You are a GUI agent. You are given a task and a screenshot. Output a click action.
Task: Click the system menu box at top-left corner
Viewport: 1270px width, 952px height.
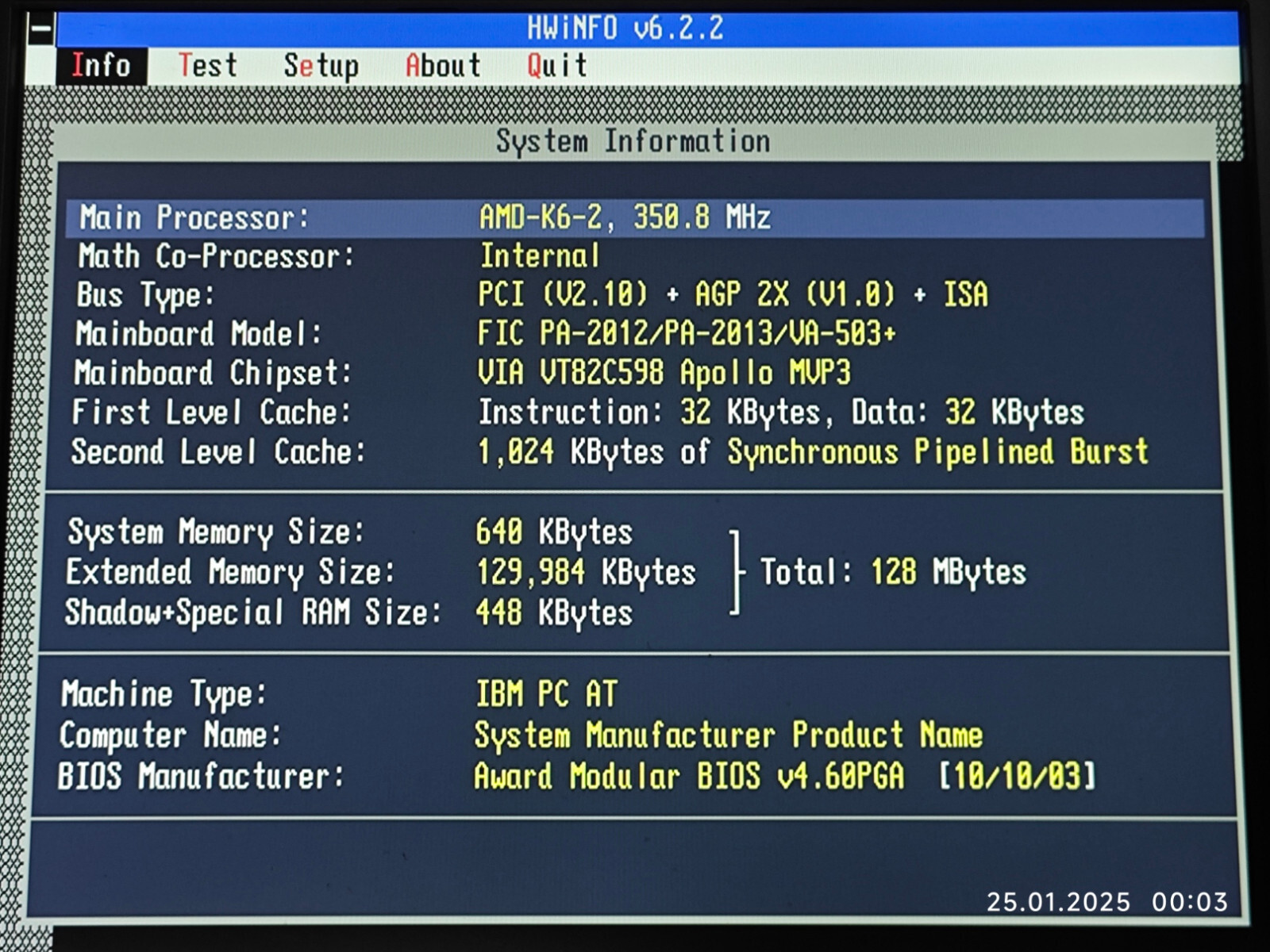click(x=40, y=31)
